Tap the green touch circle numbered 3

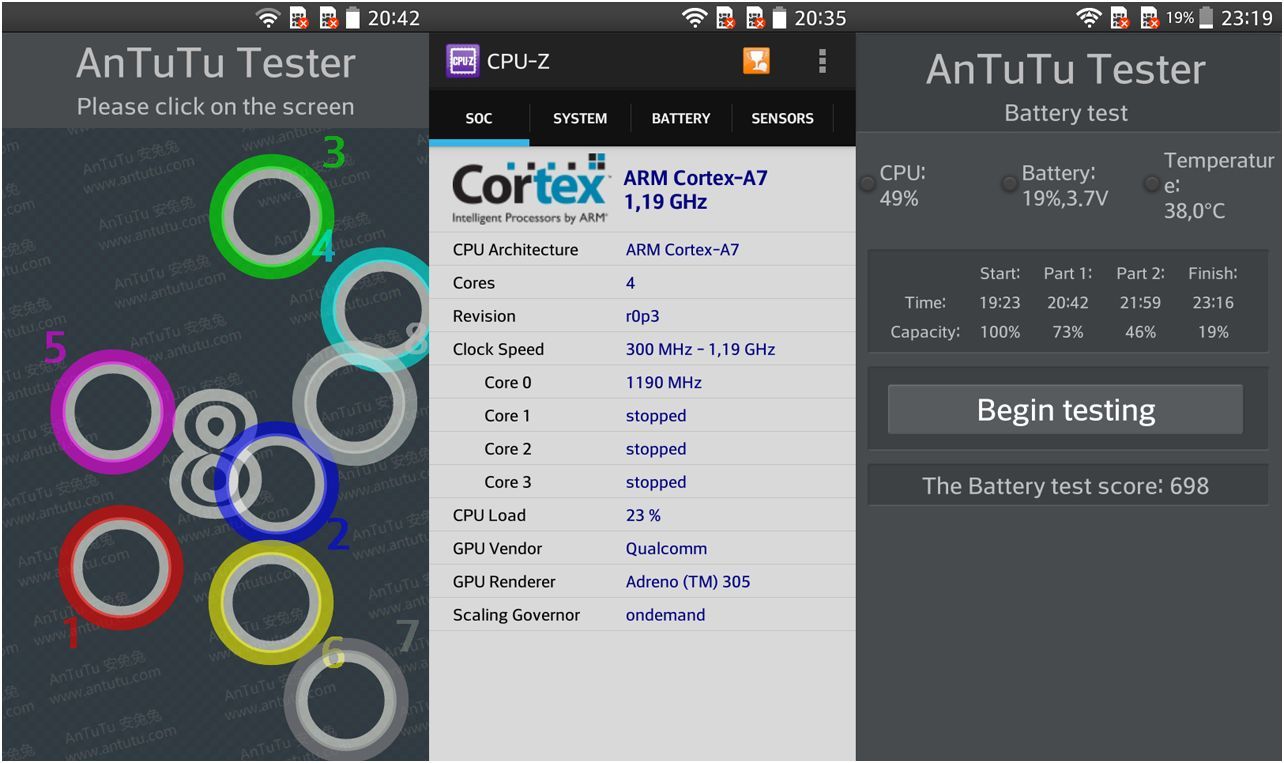[x=271, y=215]
